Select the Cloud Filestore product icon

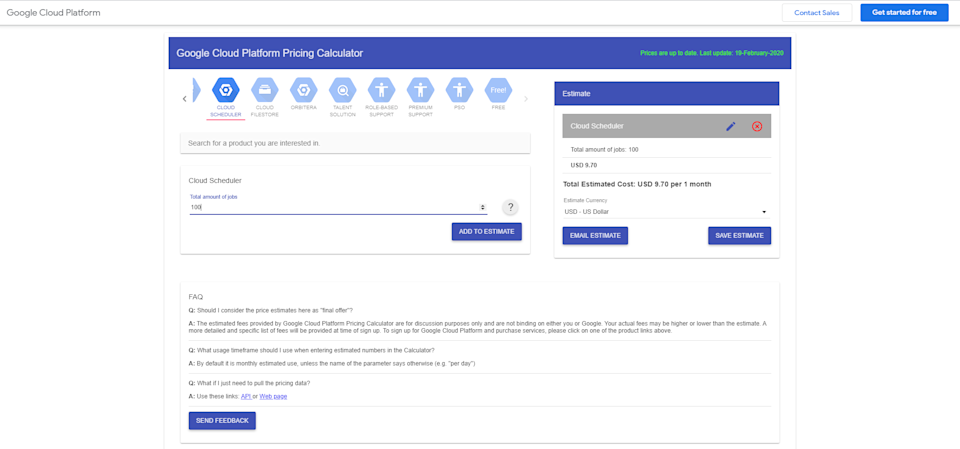click(264, 91)
